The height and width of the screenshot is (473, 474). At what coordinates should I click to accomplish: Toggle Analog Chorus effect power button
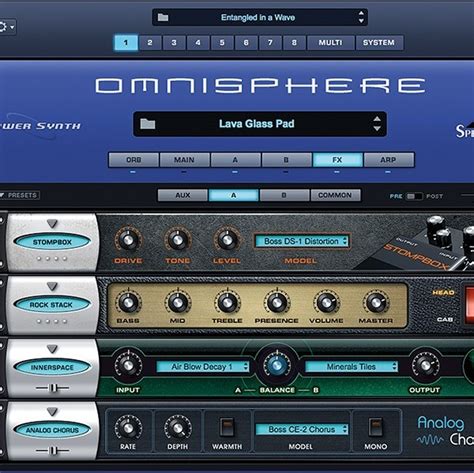[52, 430]
